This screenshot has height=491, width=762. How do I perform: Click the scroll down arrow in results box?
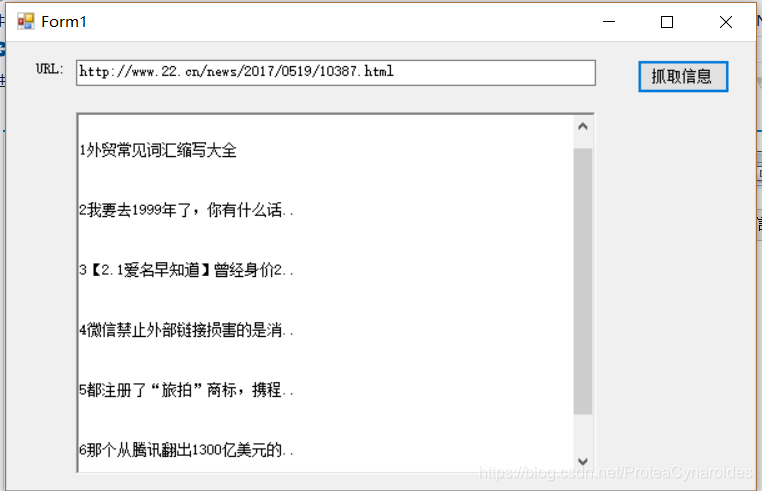(583, 461)
